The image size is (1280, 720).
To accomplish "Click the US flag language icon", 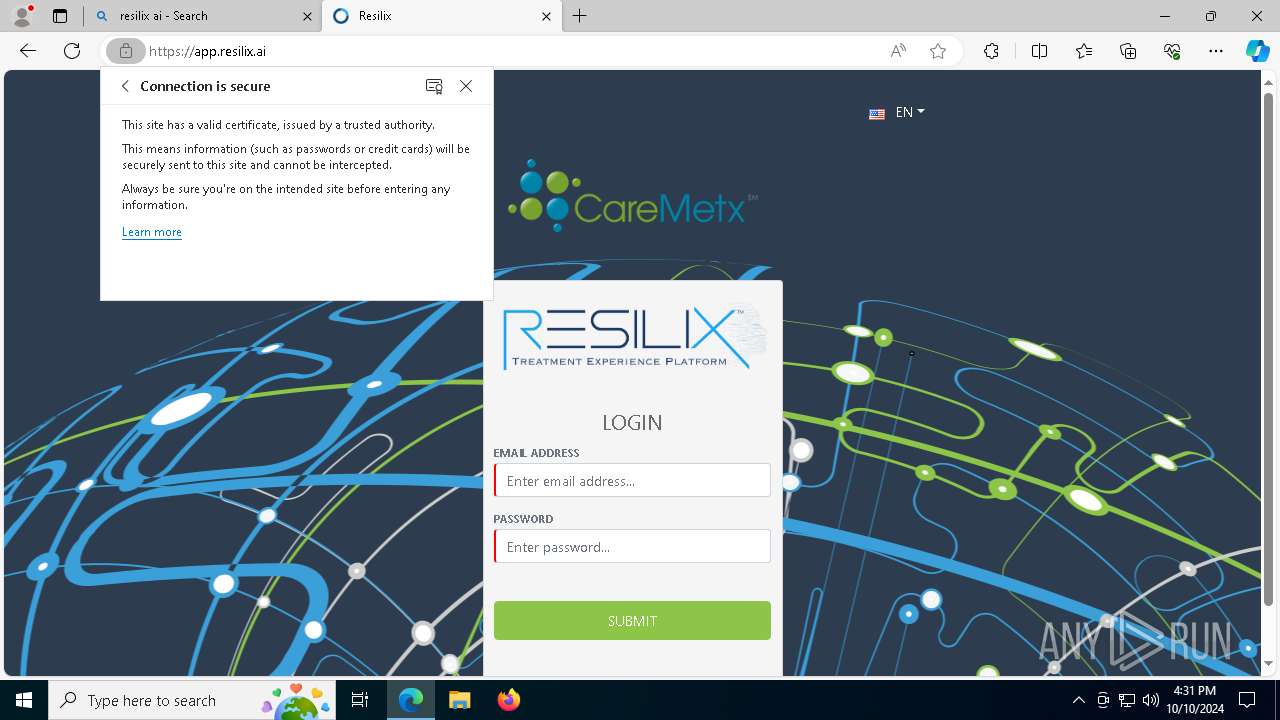I will point(877,114).
